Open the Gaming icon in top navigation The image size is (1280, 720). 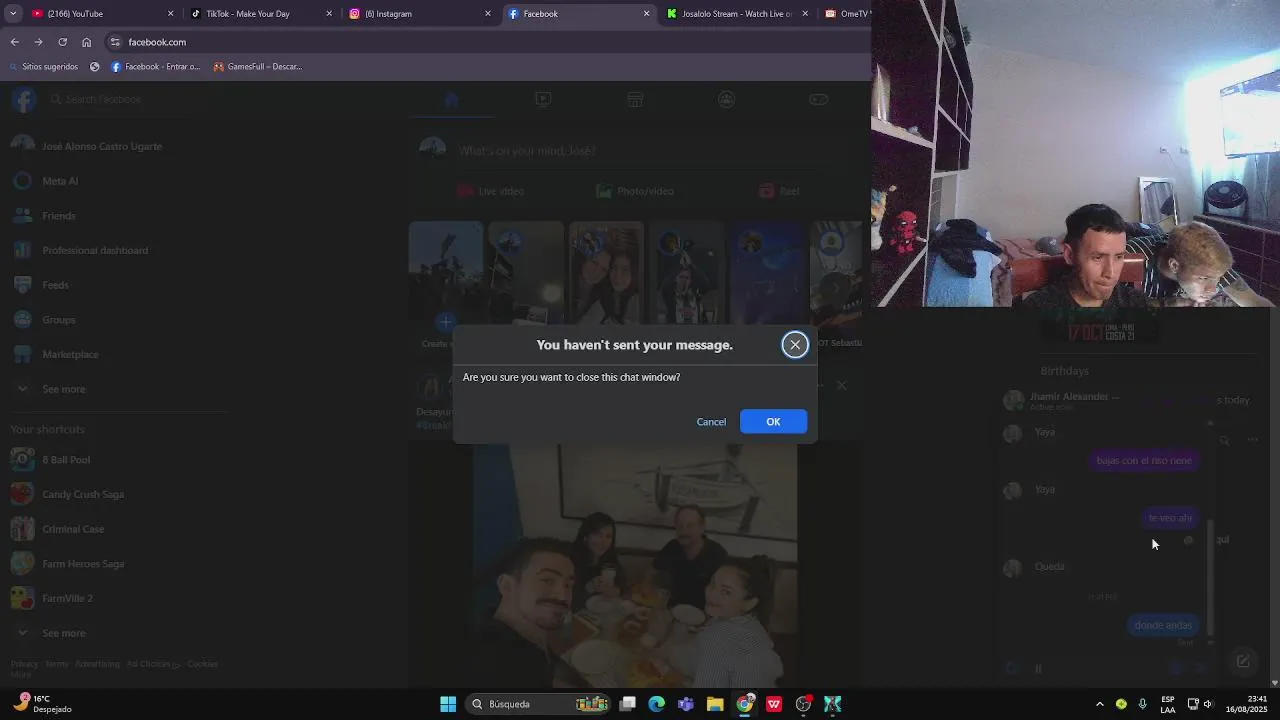coord(818,99)
